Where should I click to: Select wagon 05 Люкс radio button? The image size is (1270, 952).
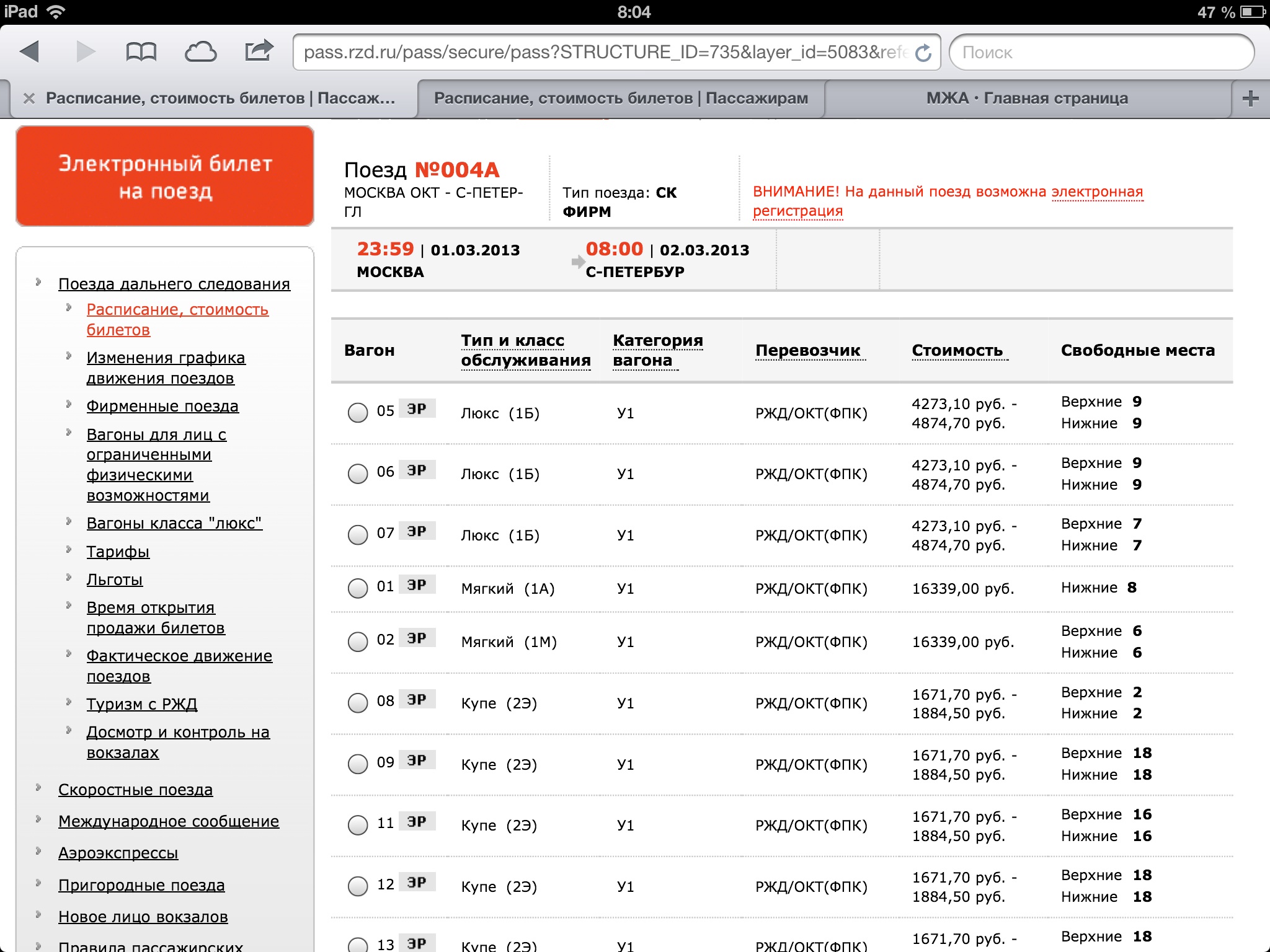358,412
